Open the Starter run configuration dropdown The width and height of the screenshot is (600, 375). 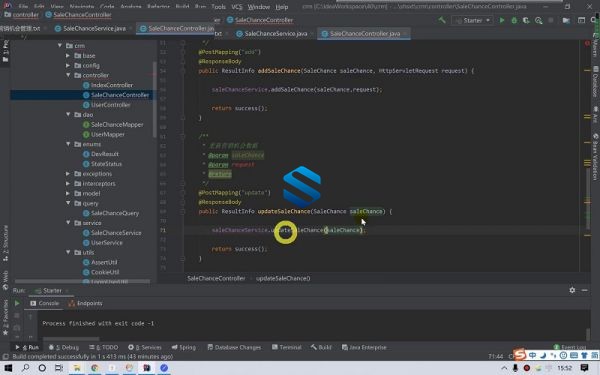(x=472, y=20)
